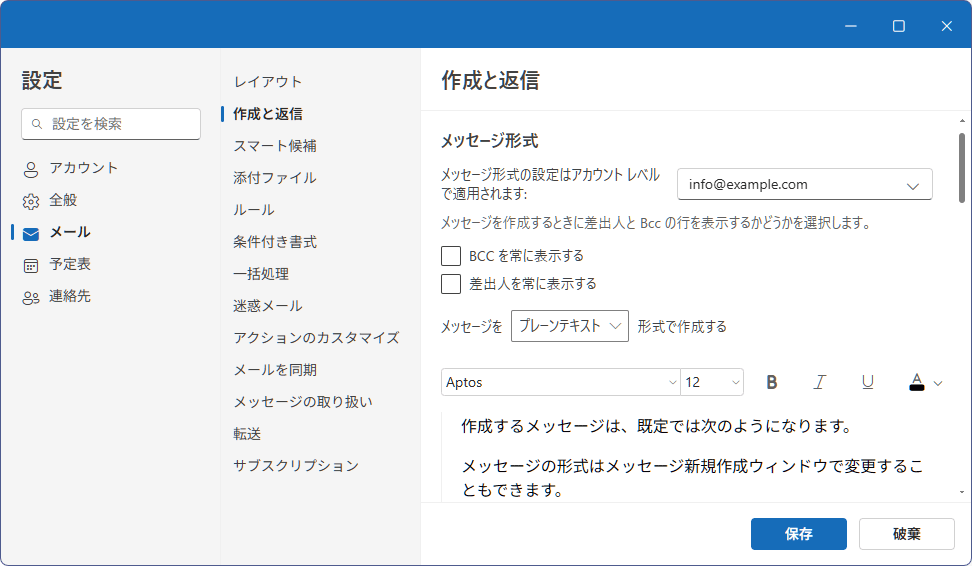Toggle italic formatting button
The image size is (972, 566).
[x=820, y=382]
